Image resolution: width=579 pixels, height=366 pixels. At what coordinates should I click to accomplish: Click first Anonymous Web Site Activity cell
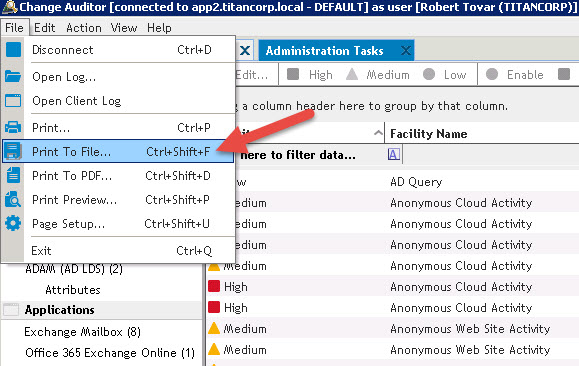click(470, 329)
